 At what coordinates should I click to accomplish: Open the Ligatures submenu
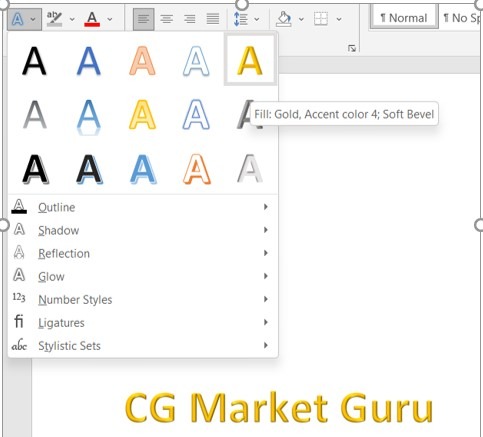pos(143,323)
